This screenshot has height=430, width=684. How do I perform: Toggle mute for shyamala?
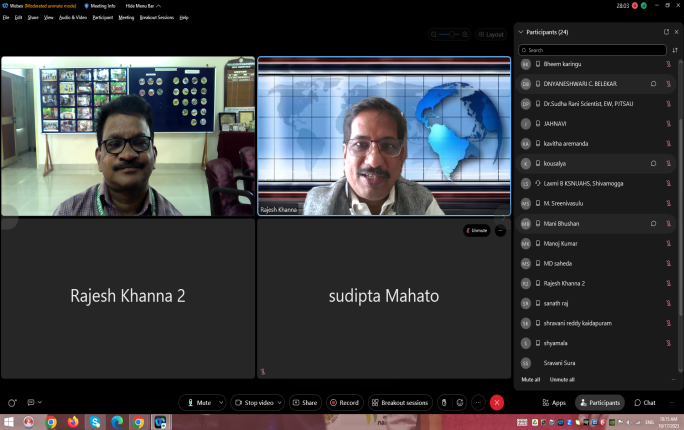[668, 343]
